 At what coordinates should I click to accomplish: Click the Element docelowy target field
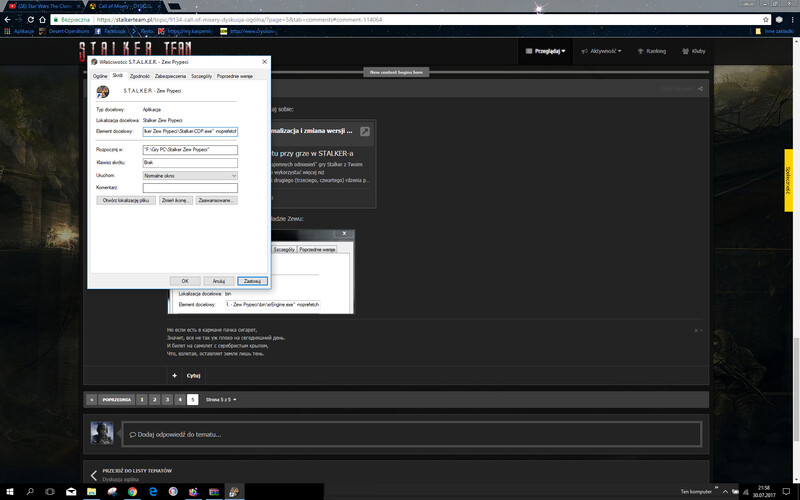(x=190, y=132)
